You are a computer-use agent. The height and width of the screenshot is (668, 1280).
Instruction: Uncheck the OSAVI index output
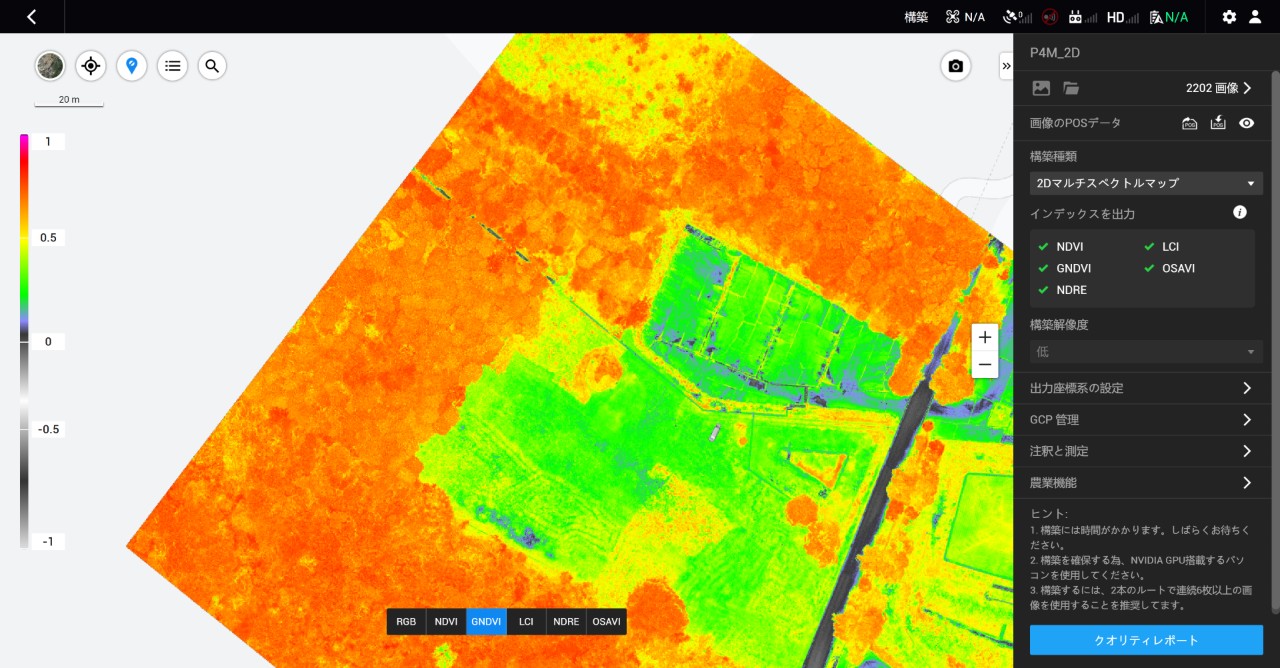(1150, 268)
